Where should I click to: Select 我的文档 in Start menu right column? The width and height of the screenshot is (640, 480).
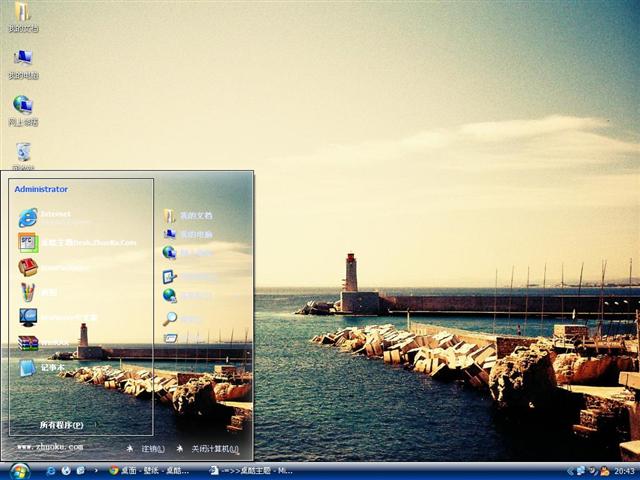[x=195, y=216]
